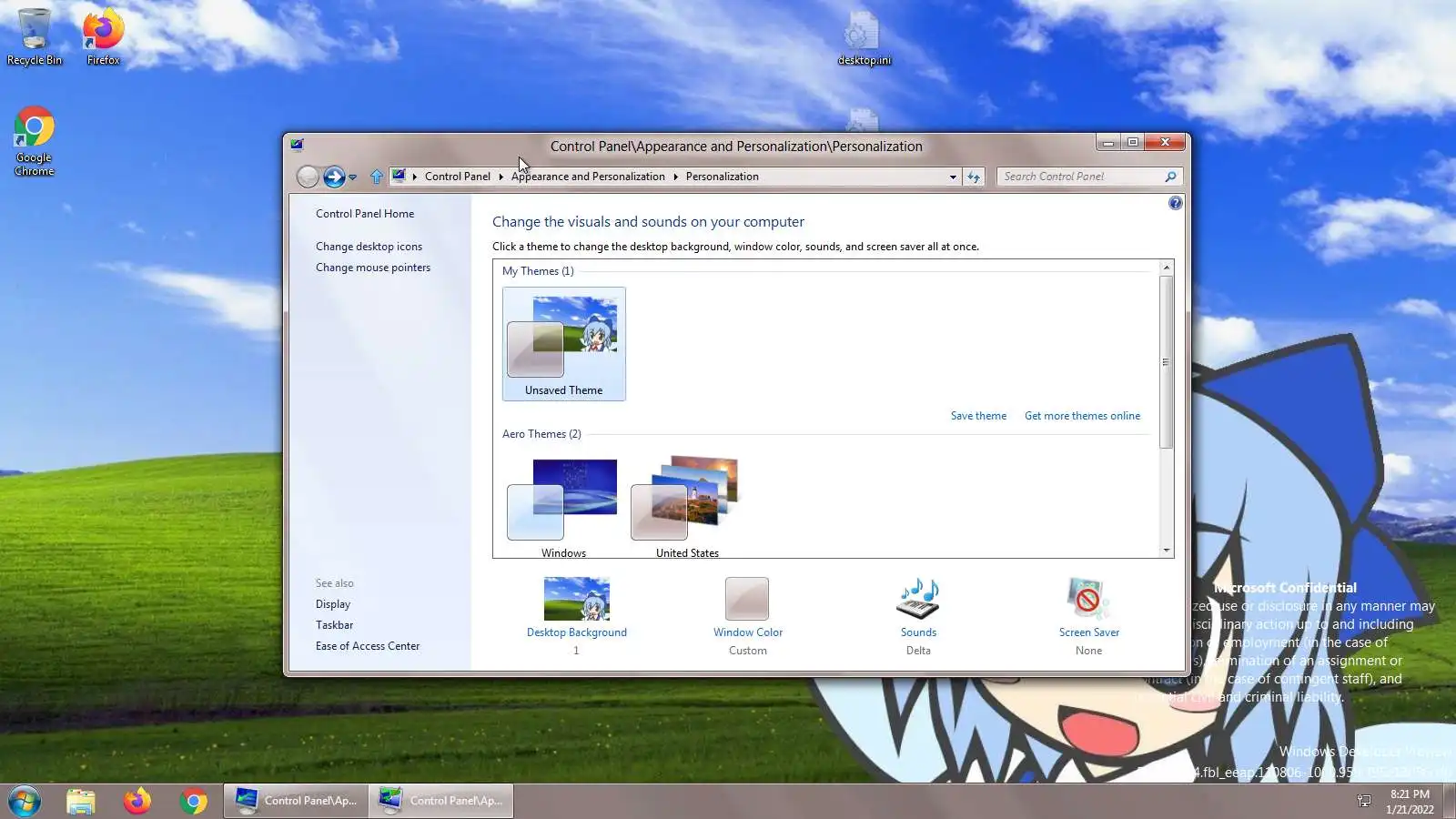Open Sounds settings
This screenshot has width=1456, height=819.
tap(918, 616)
